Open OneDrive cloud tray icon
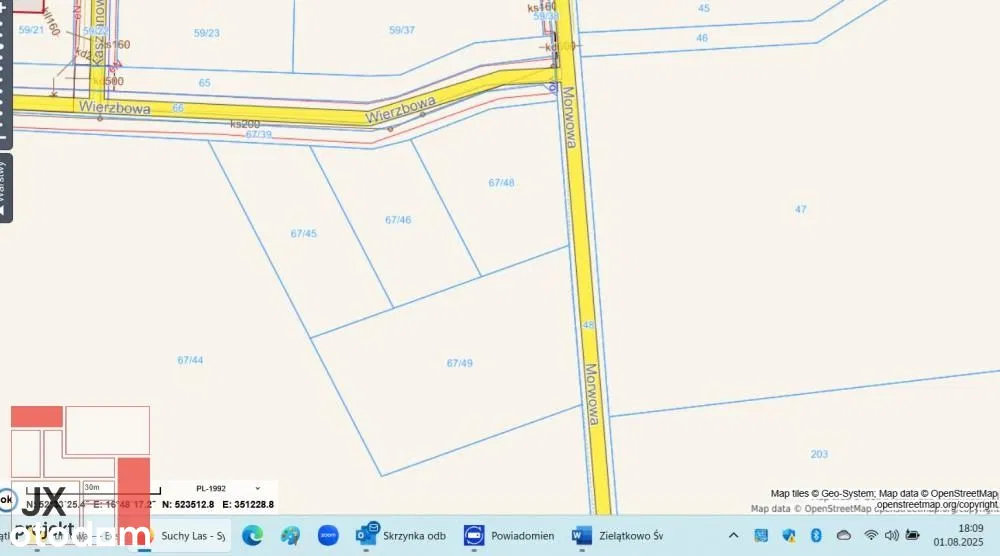 [x=843, y=536]
